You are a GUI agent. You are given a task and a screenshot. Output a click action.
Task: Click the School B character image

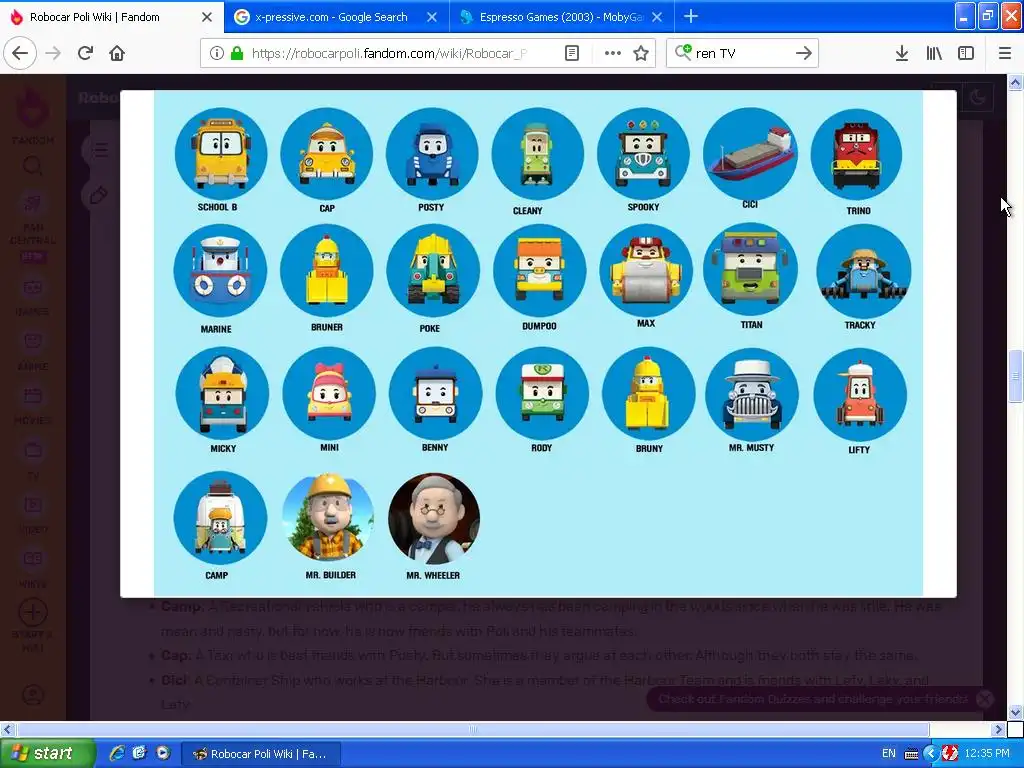click(x=221, y=154)
